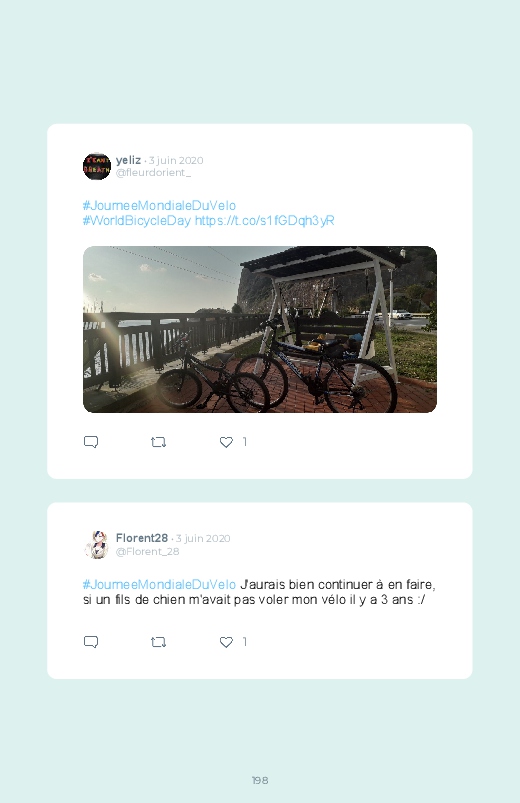Like yeliz's tweet with the heart icon
Screen dimensions: 520x803
226,442
